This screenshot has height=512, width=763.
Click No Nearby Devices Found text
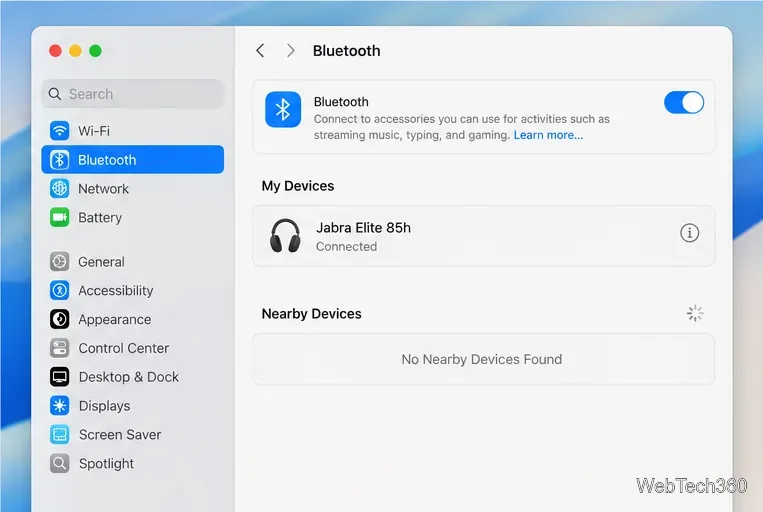[482, 359]
